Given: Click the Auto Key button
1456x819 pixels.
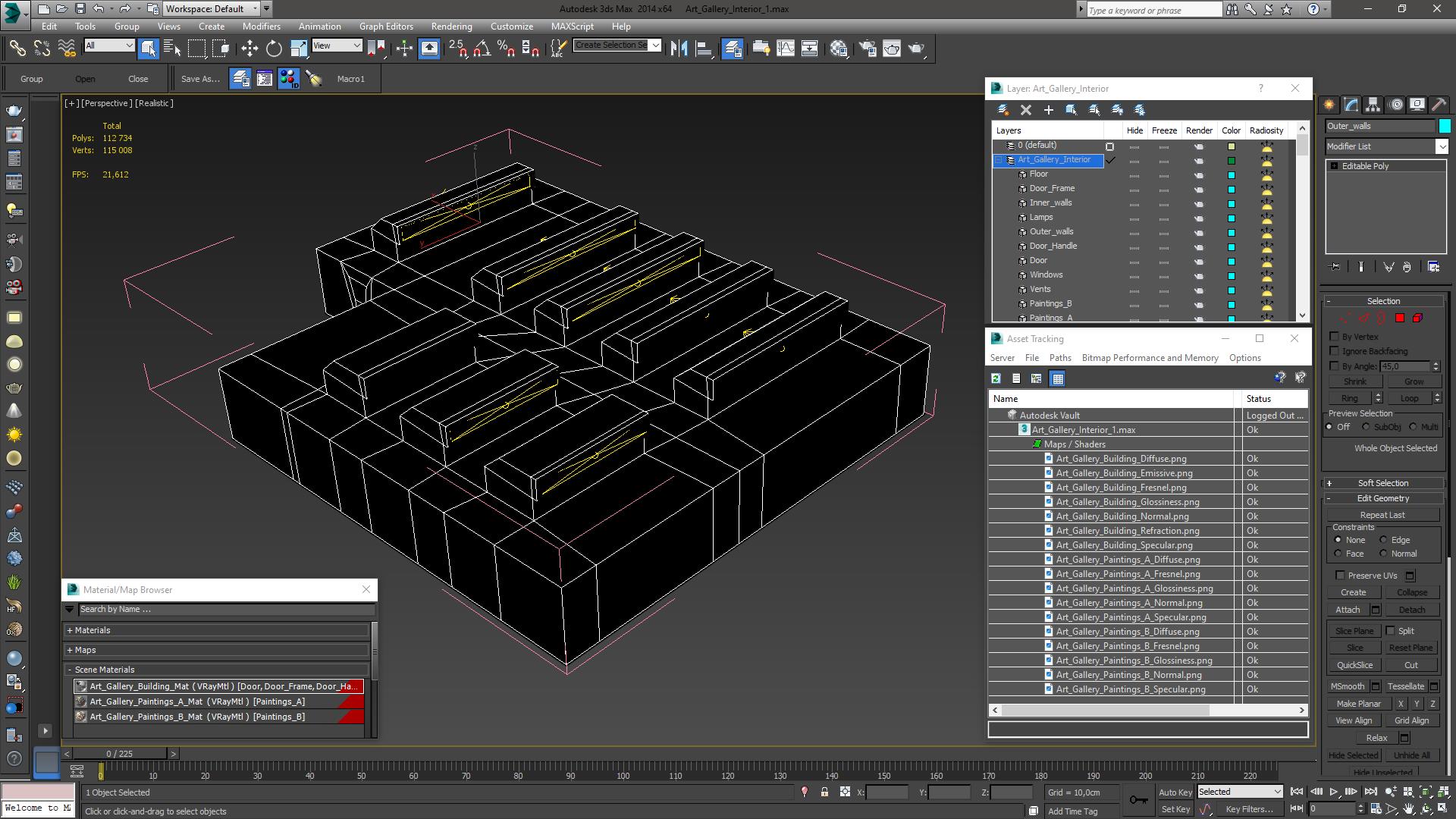Looking at the screenshot, I should click(x=1175, y=792).
